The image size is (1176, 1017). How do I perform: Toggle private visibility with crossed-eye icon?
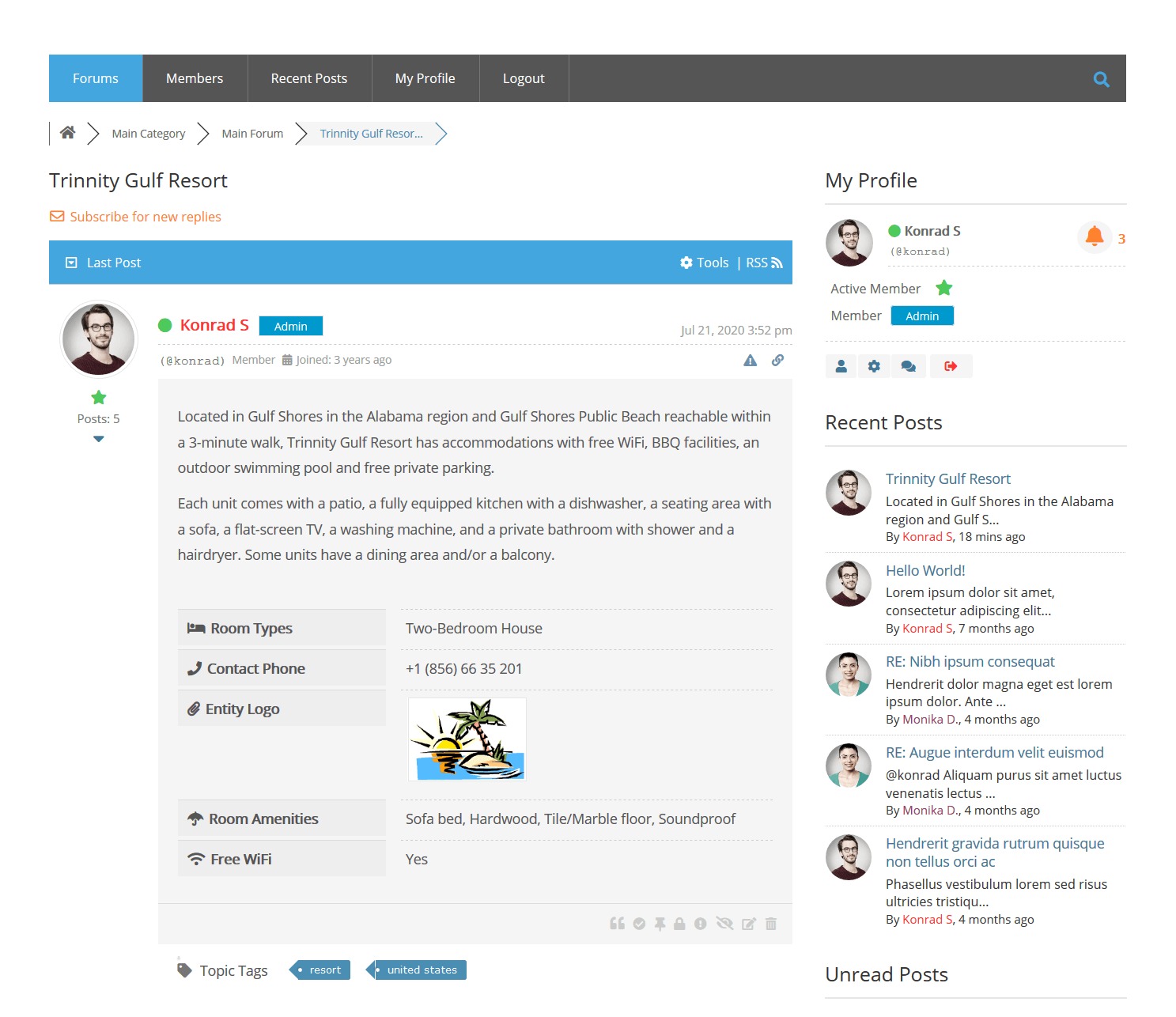[x=724, y=924]
